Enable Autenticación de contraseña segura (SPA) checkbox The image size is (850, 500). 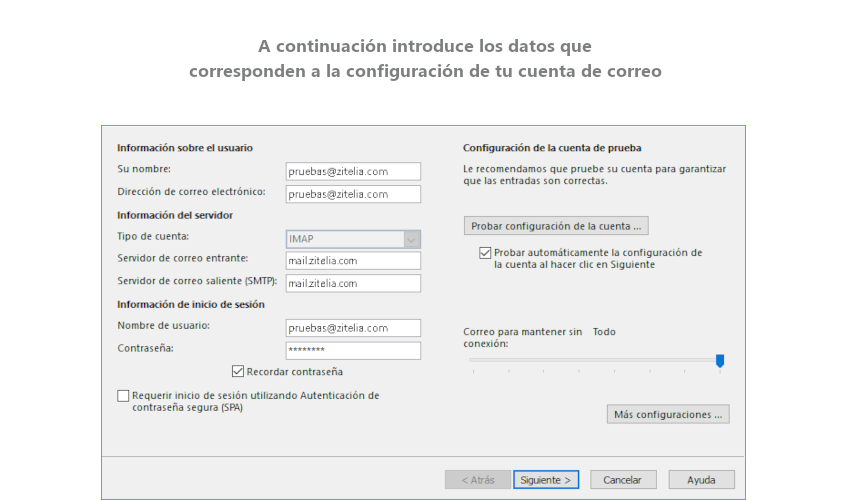[123, 396]
